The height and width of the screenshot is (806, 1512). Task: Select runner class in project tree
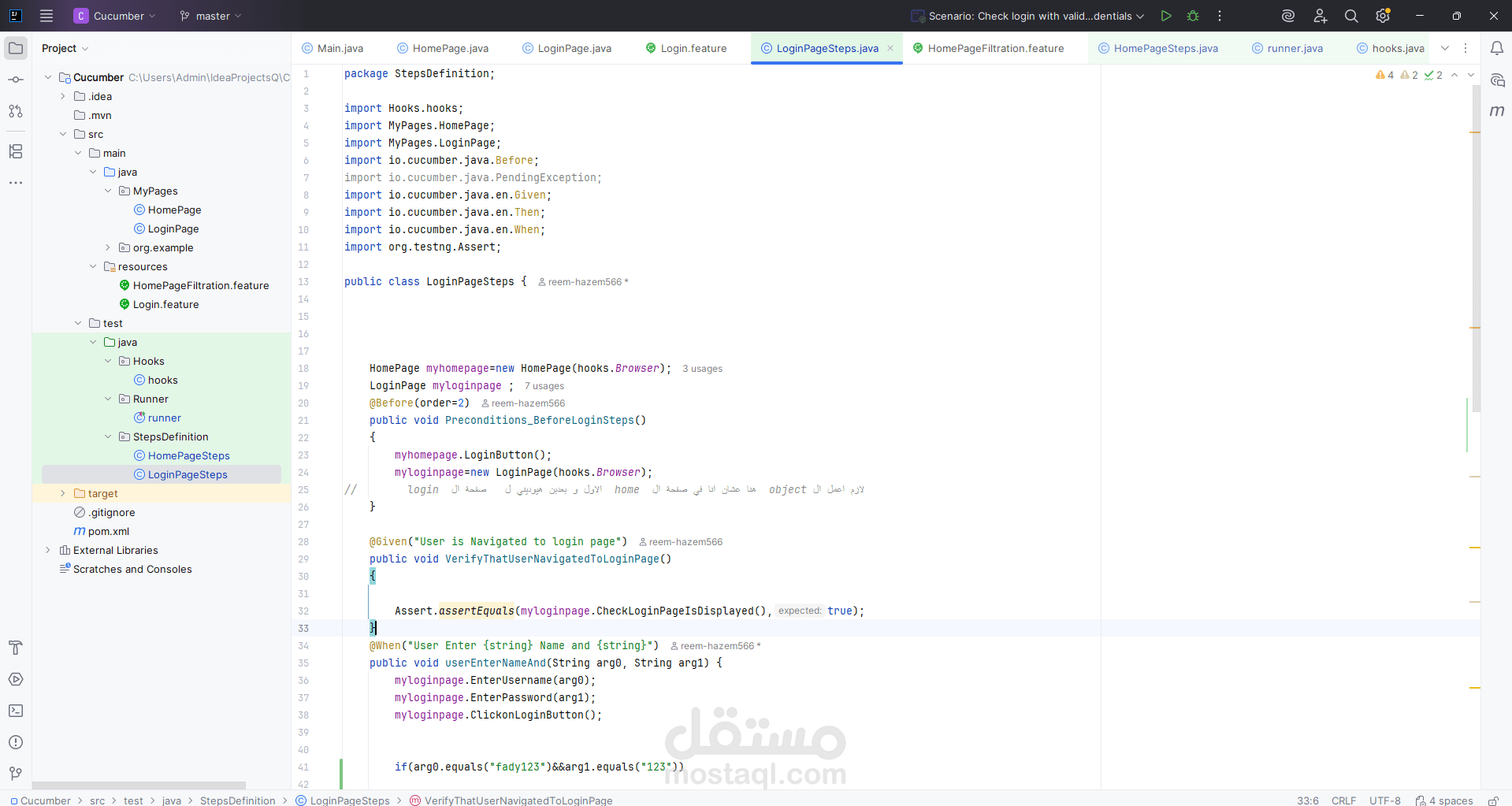click(x=165, y=418)
